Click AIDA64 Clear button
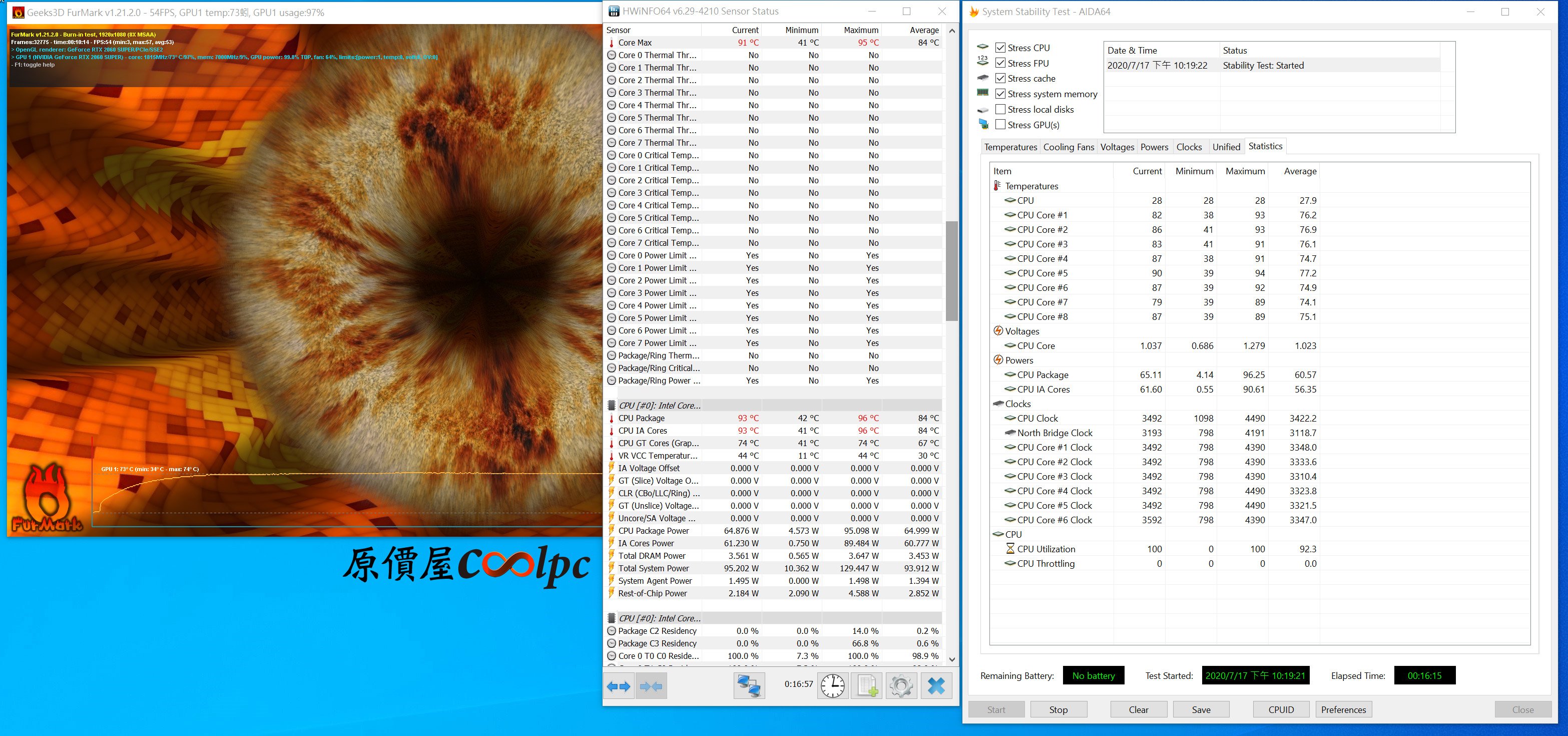This screenshot has width=1568, height=736. (x=1138, y=710)
